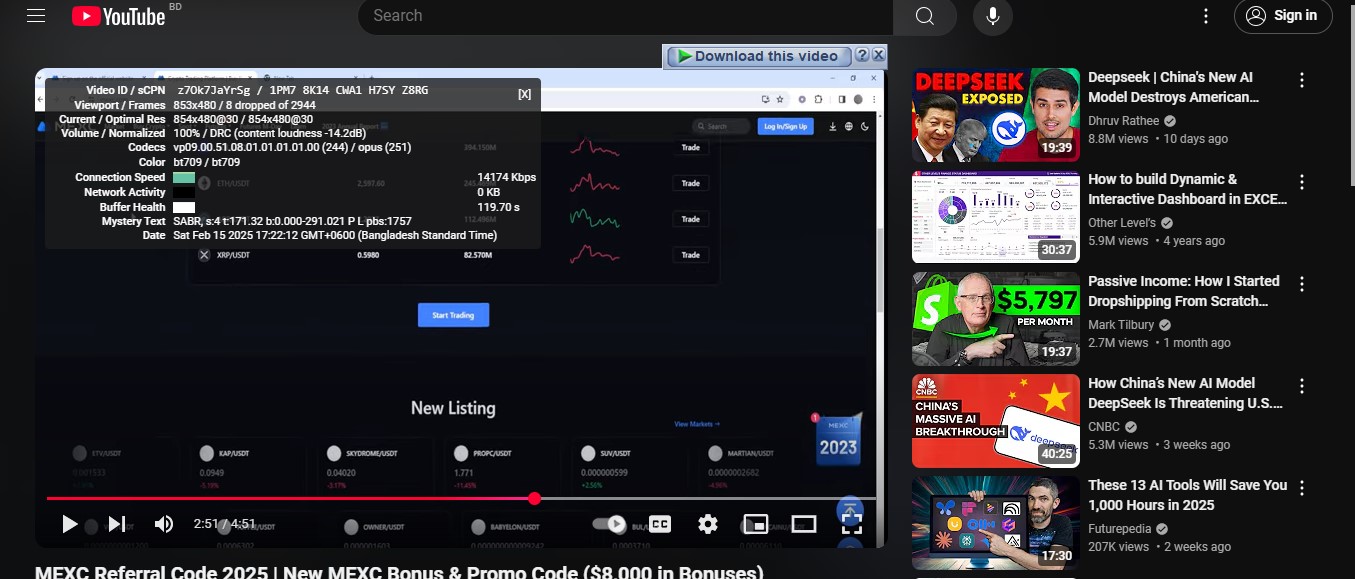This screenshot has height=579, width=1355.
Task: Click the Connection Speed 14174 Kbps value
Action: click(x=507, y=177)
